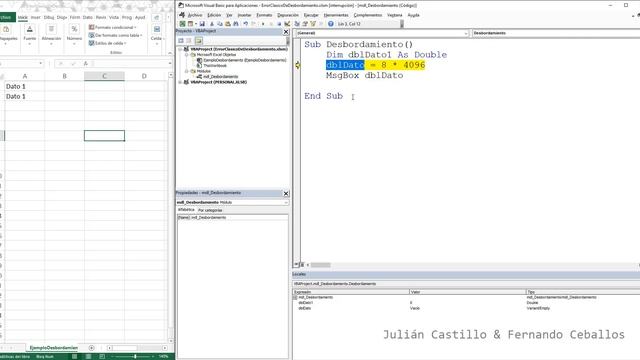Open the Archivo menu in VBA editor

[195, 15]
